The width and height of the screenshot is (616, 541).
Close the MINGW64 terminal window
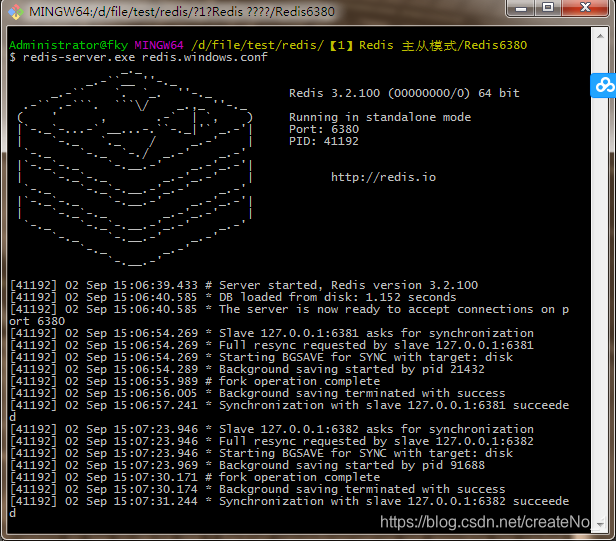tap(585, 8)
